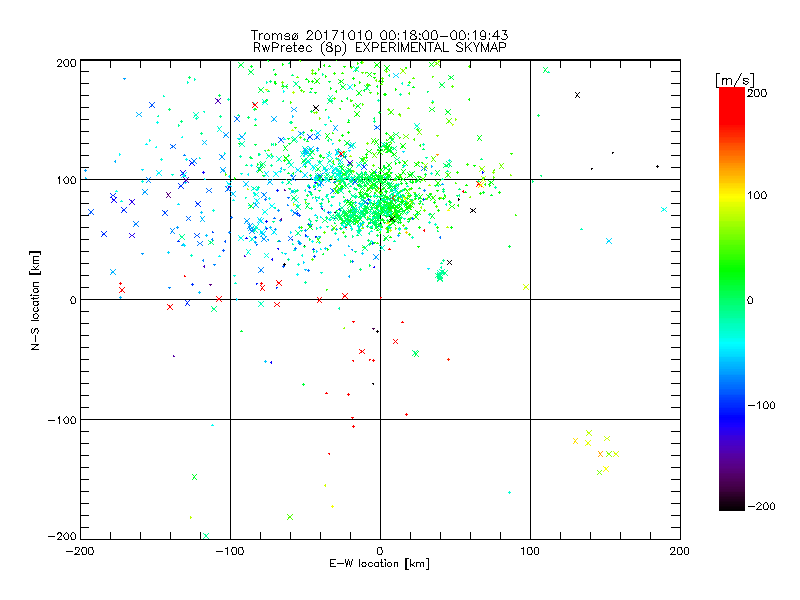
Task: Click the colorbar tick label '200'
Action: tap(757, 93)
